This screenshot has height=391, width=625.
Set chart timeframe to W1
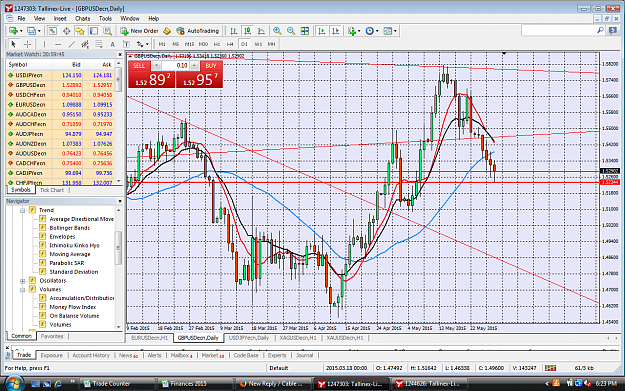[258, 44]
